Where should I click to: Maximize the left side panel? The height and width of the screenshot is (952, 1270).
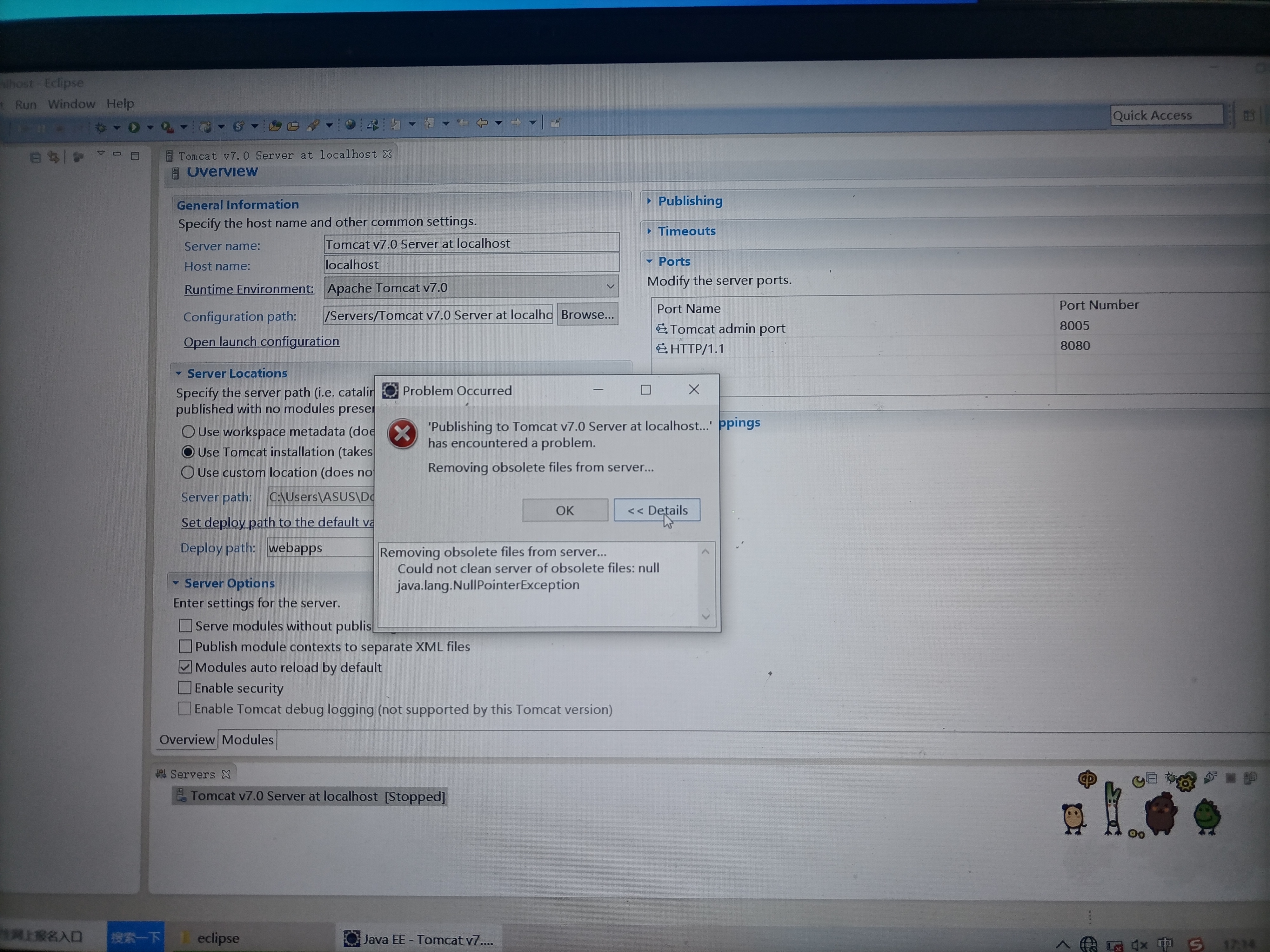(135, 155)
